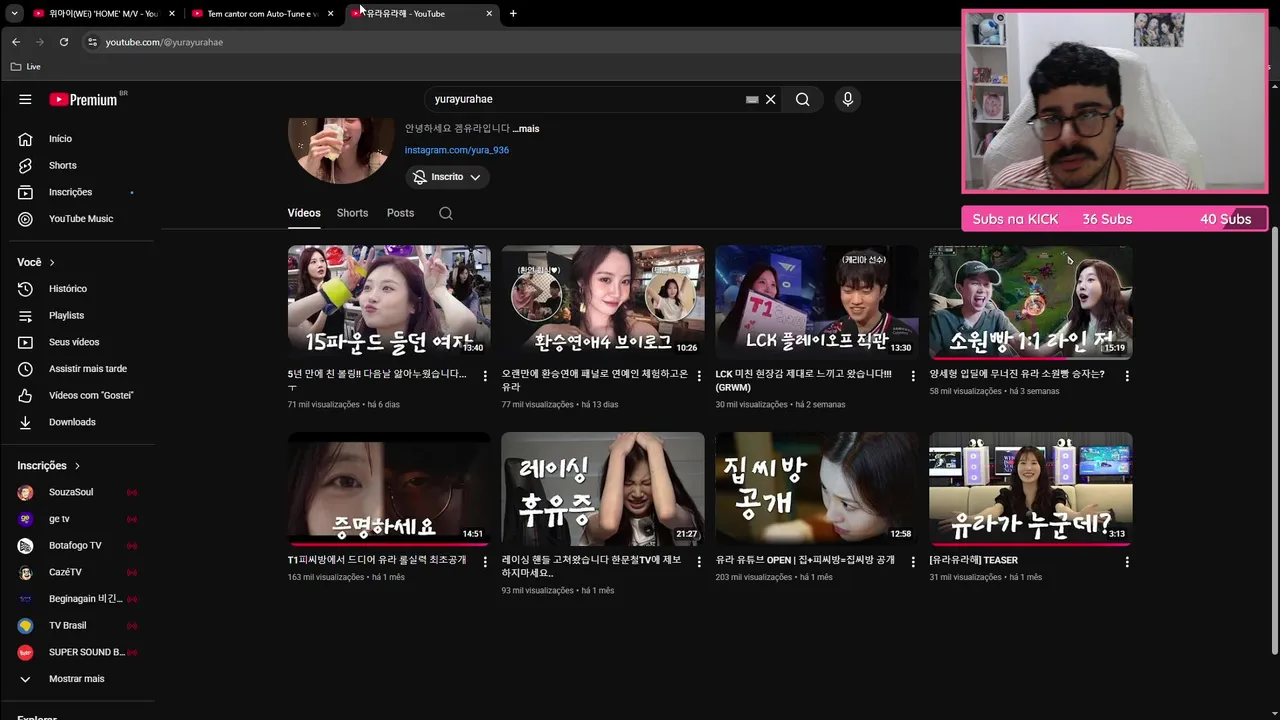Open options for T1피씨방 video
Screen dimensions: 1280x720
(485, 562)
